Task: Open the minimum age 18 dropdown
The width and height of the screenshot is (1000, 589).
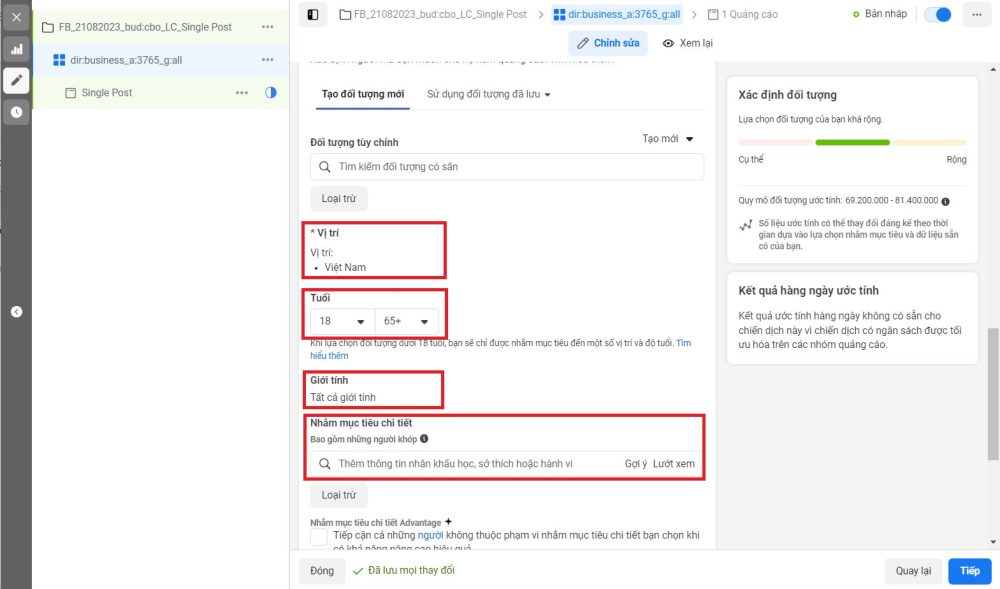Action: coord(342,321)
